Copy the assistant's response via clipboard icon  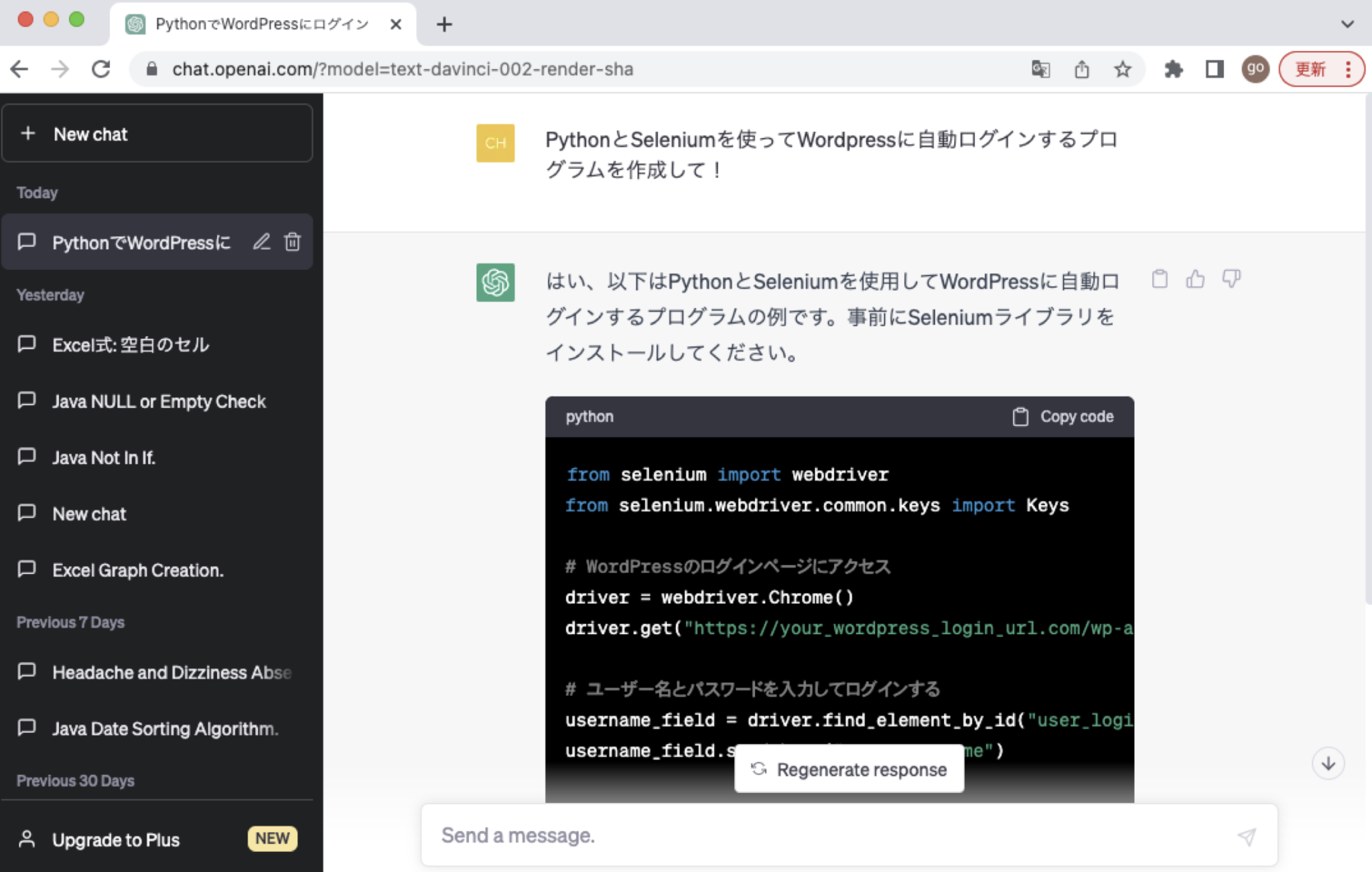pos(1161,279)
